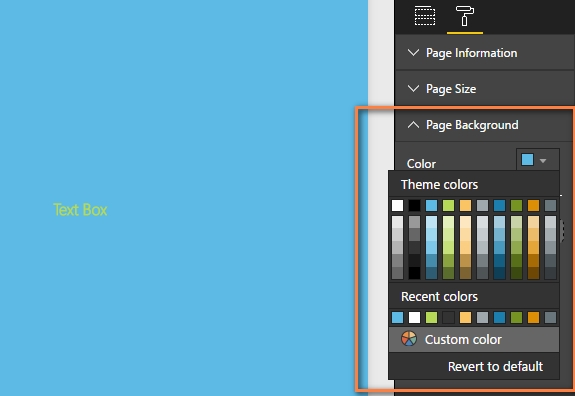Click the Recent colors heading
This screenshot has width=575, height=396.
pyautogui.click(x=439, y=296)
